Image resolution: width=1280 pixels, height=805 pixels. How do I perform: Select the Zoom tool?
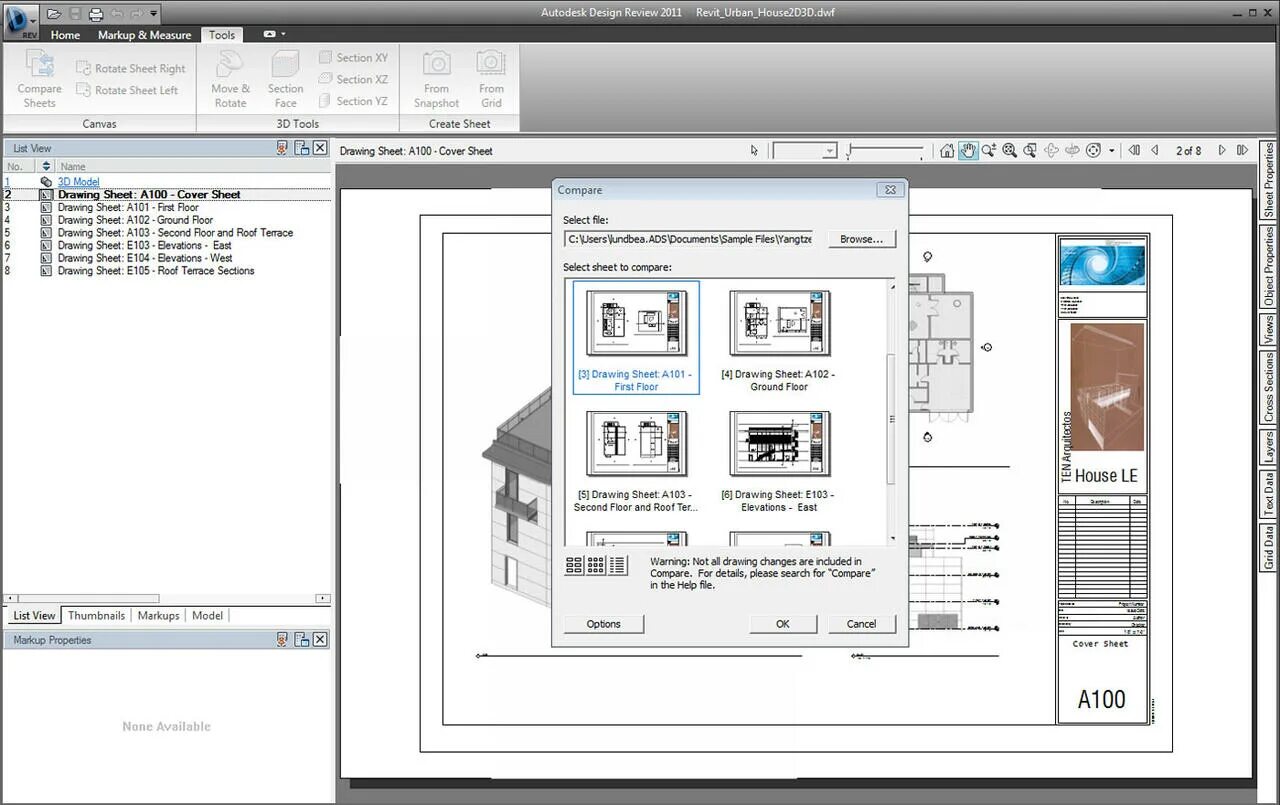coord(989,151)
